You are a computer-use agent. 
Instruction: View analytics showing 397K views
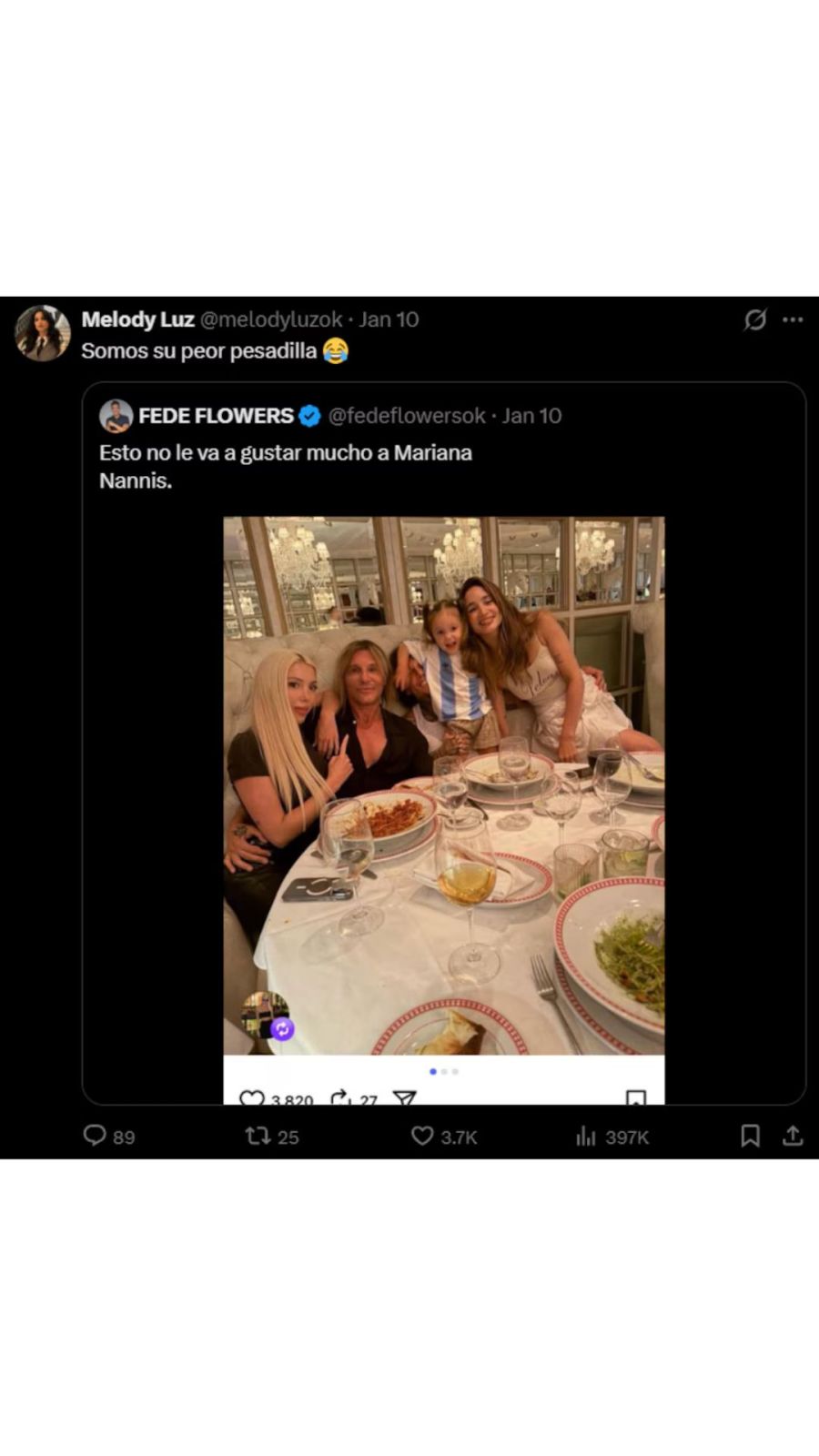586,1136
